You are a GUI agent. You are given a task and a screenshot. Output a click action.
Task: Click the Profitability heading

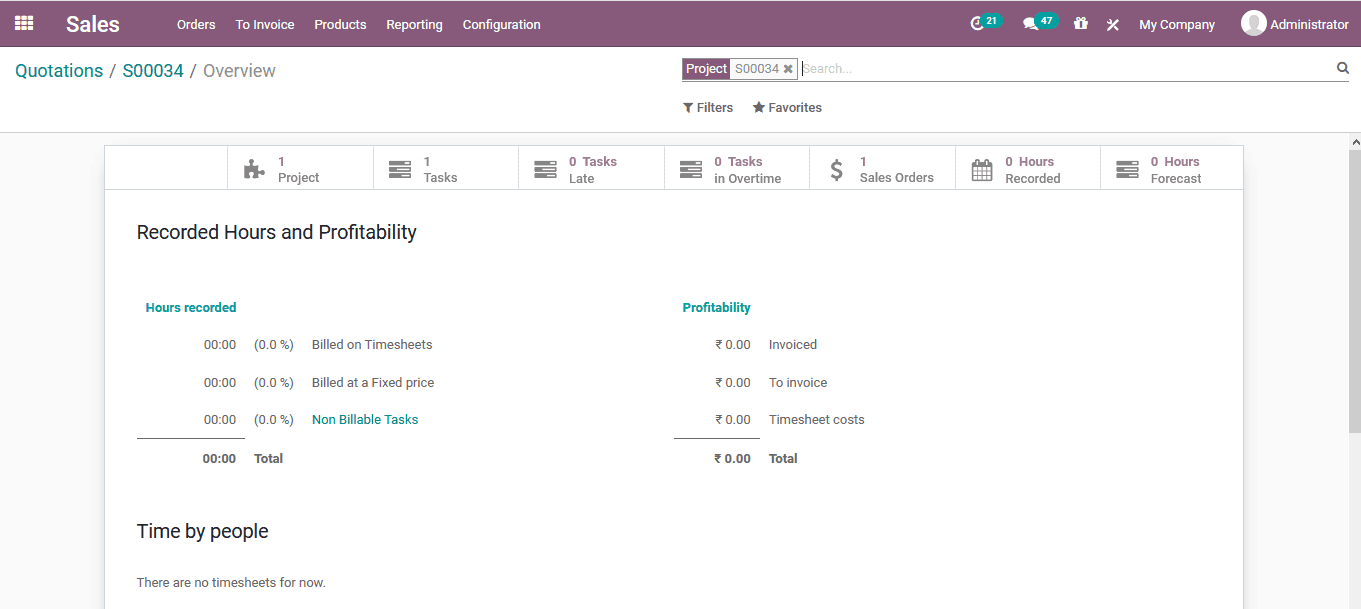[x=716, y=307]
